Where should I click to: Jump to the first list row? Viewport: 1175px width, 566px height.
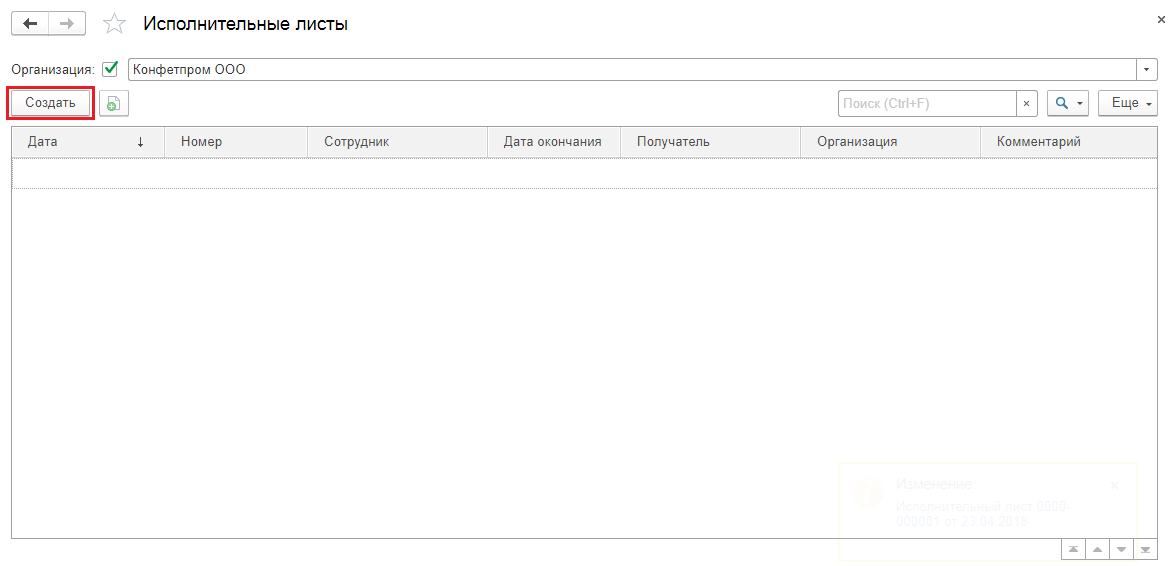(1074, 550)
